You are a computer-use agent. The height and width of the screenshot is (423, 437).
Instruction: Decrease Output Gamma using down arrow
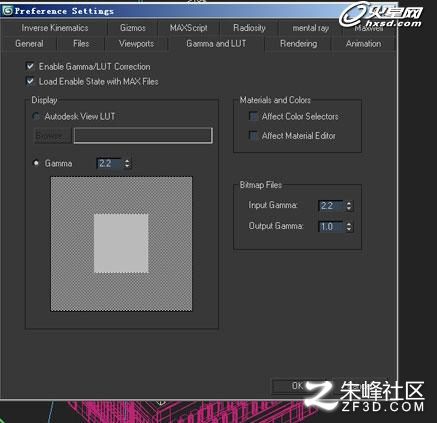pyautogui.click(x=349, y=229)
